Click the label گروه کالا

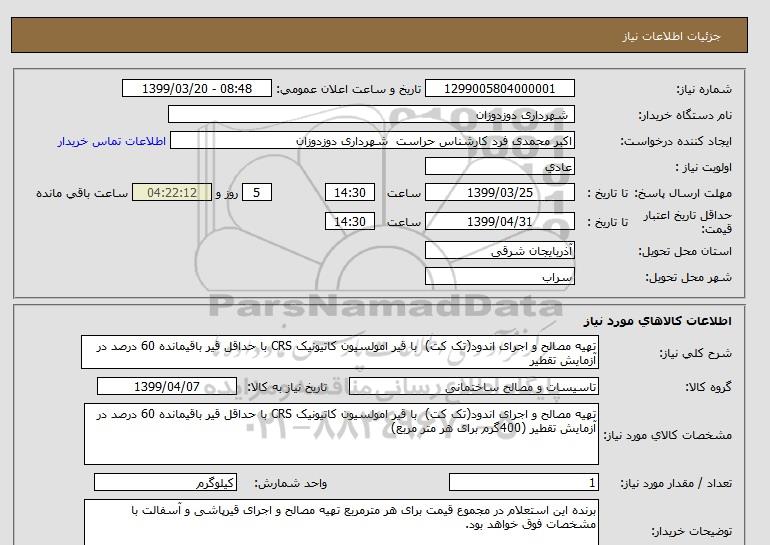coord(708,387)
